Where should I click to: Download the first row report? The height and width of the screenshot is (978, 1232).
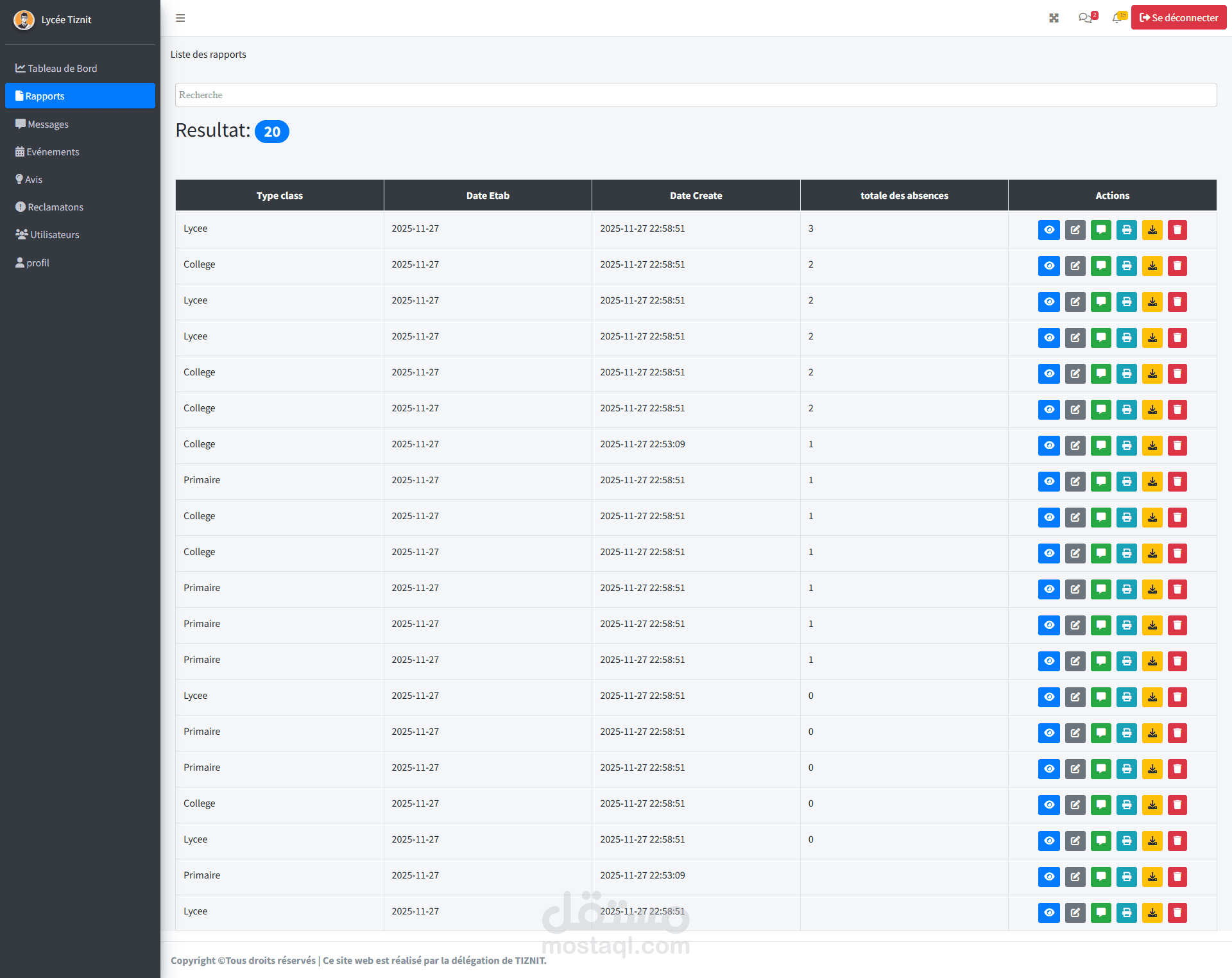pos(1152,230)
